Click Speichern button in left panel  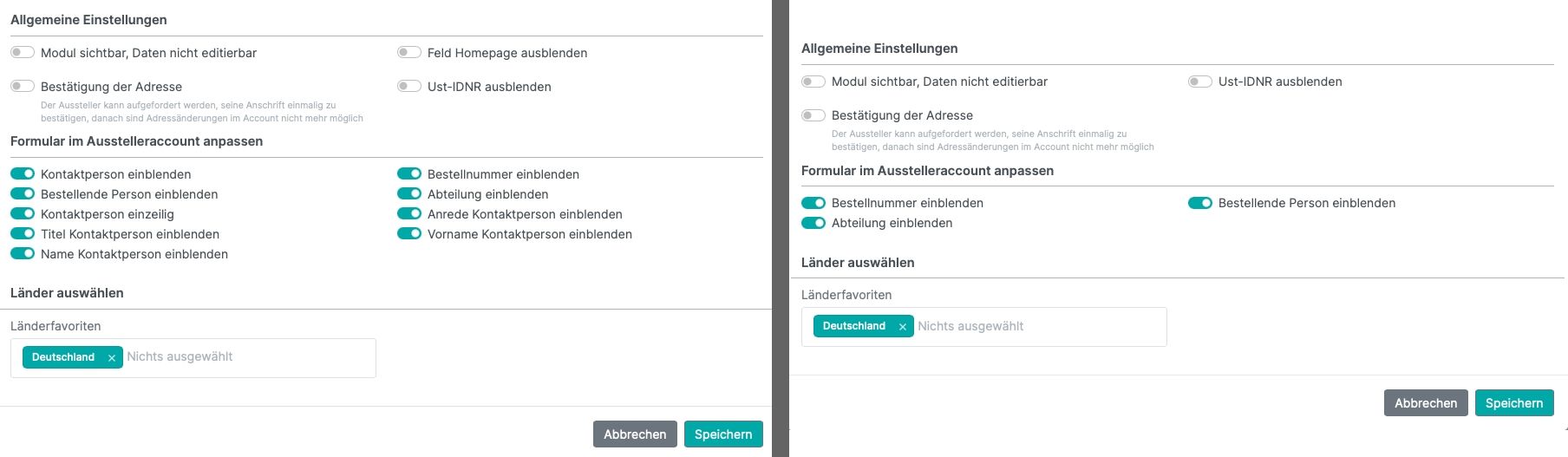[722, 434]
